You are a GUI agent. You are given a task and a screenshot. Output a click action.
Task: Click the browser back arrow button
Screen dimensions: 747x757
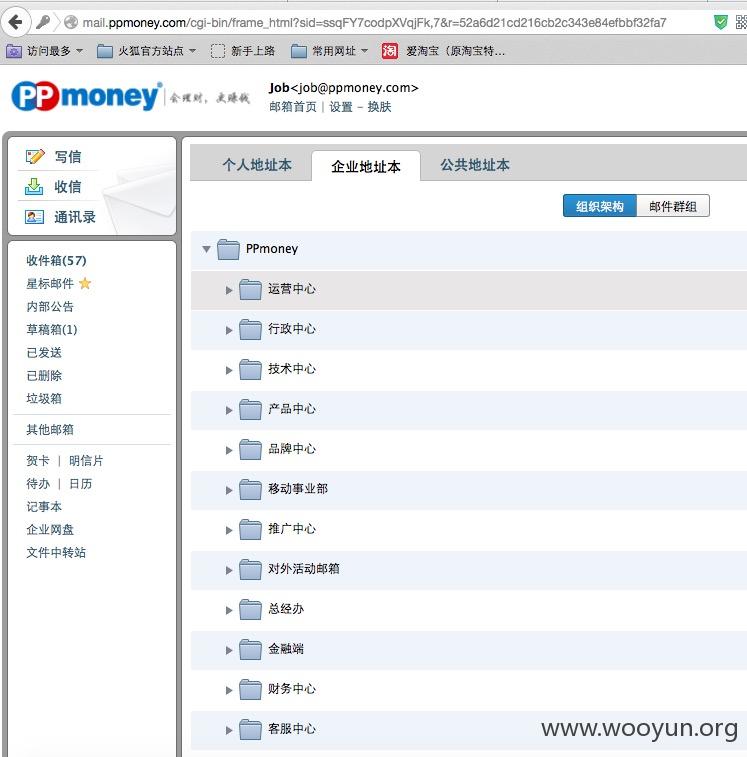click(16, 22)
